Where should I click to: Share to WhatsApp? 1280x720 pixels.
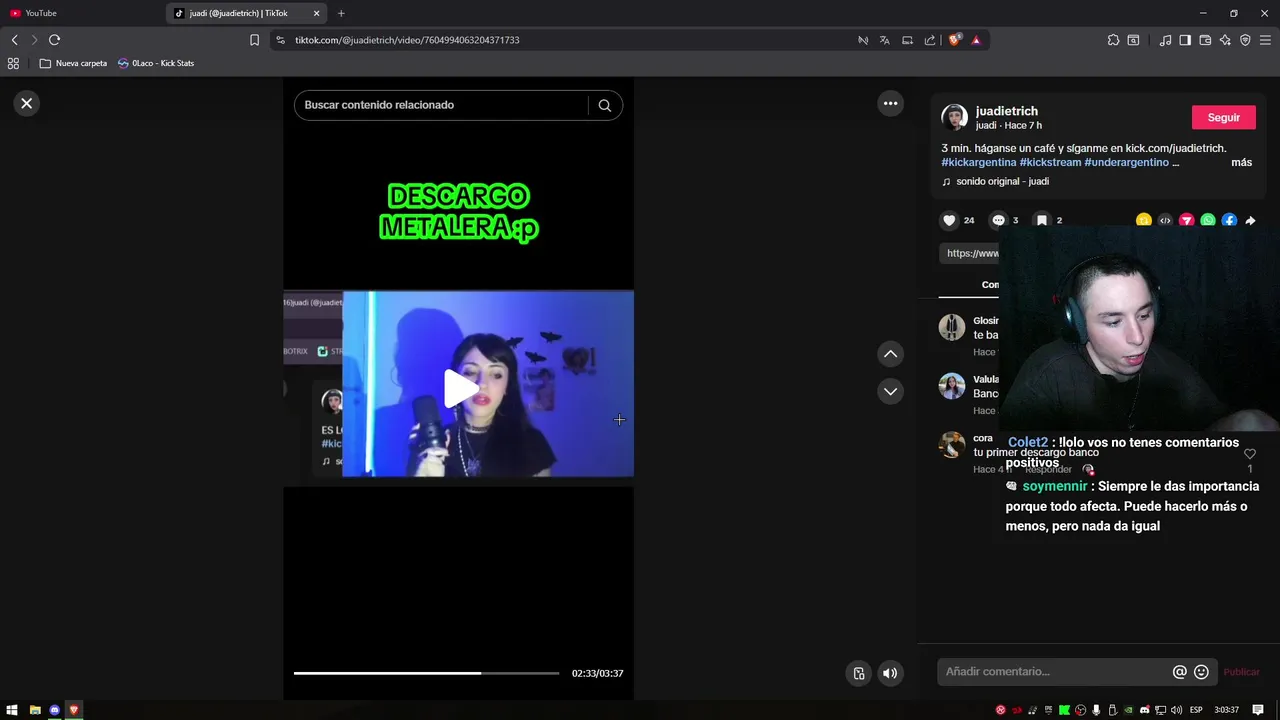point(1208,221)
